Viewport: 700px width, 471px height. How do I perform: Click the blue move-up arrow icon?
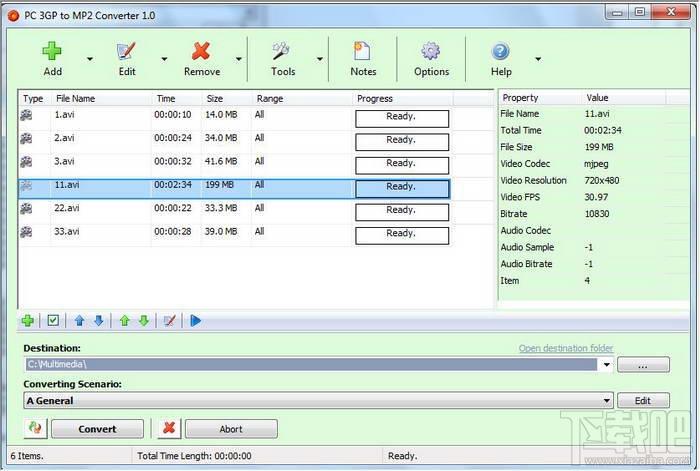pyautogui.click(x=79, y=321)
